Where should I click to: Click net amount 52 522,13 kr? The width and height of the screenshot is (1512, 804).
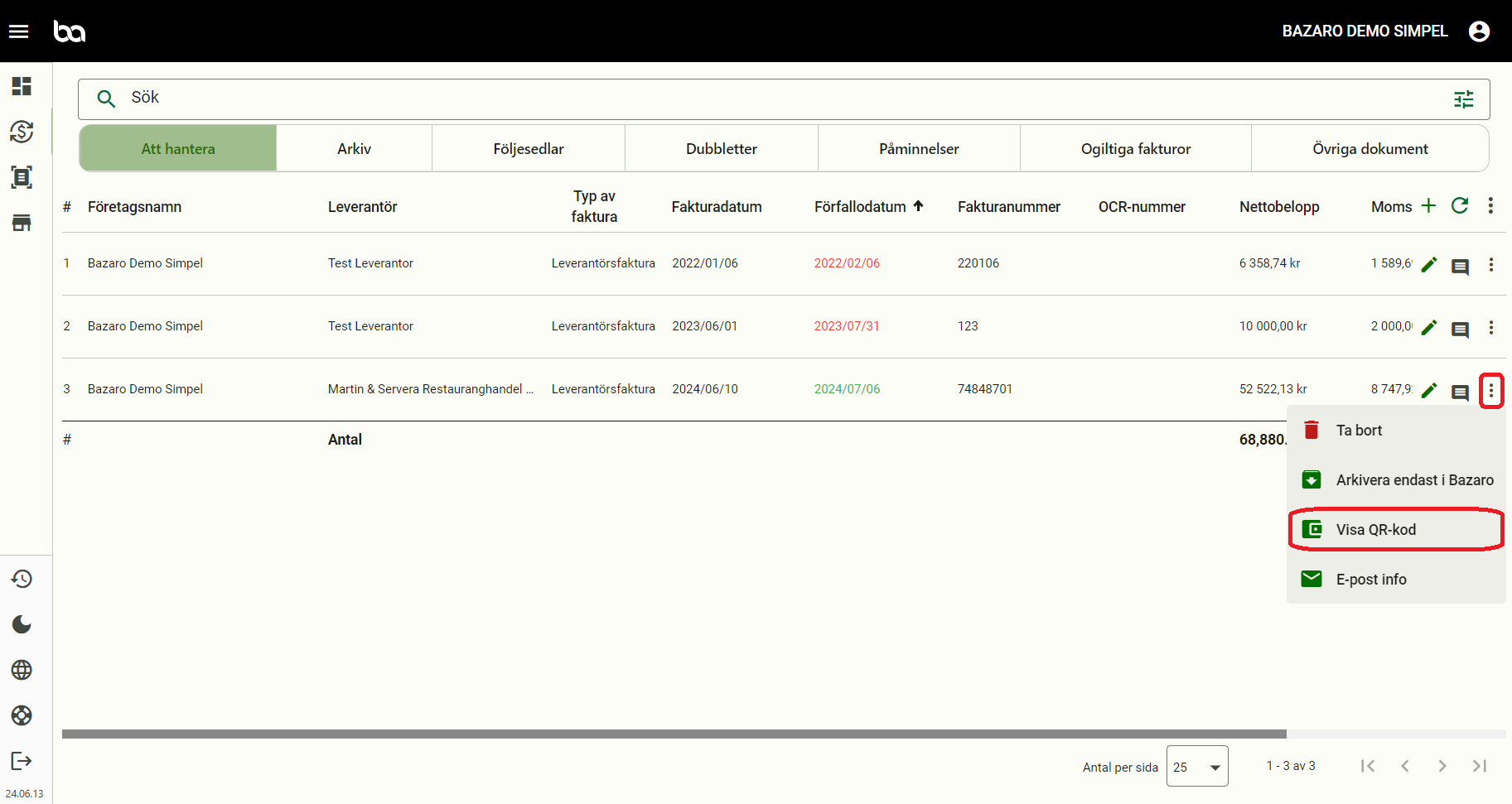point(1273,389)
